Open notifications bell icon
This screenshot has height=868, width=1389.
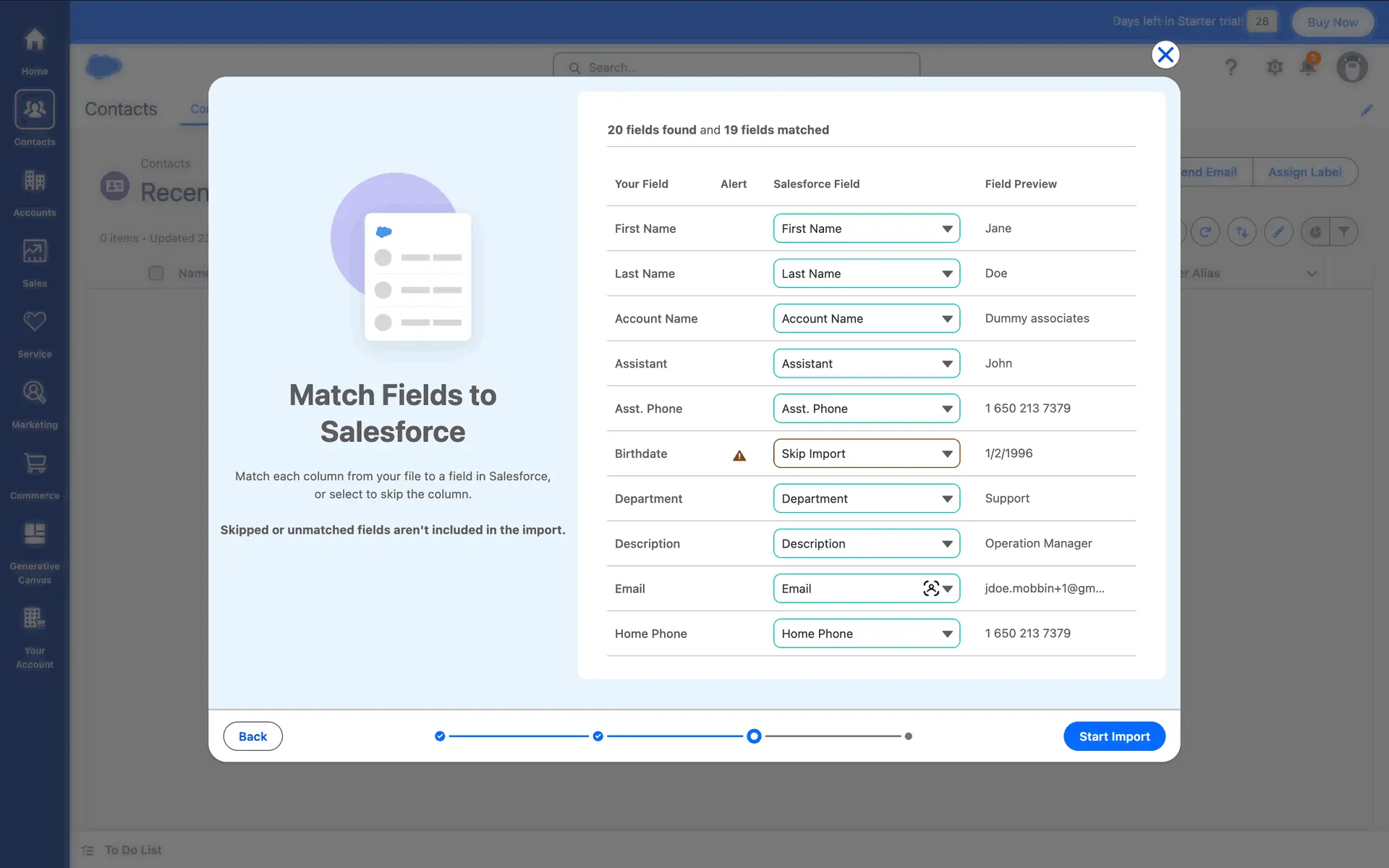1308,67
